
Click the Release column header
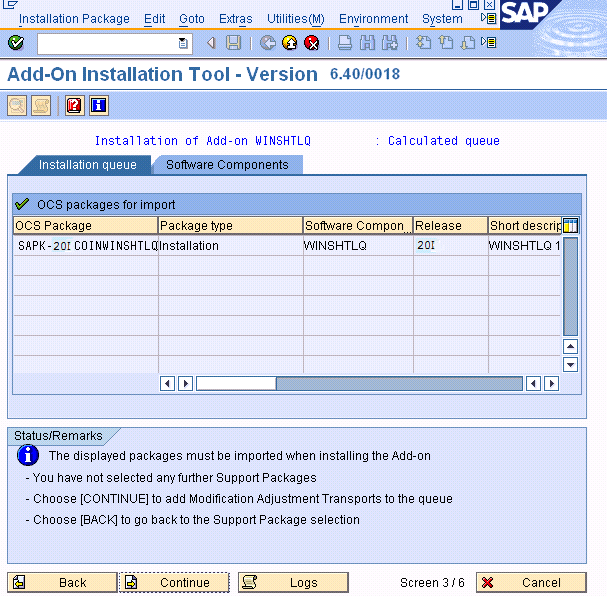(450, 225)
